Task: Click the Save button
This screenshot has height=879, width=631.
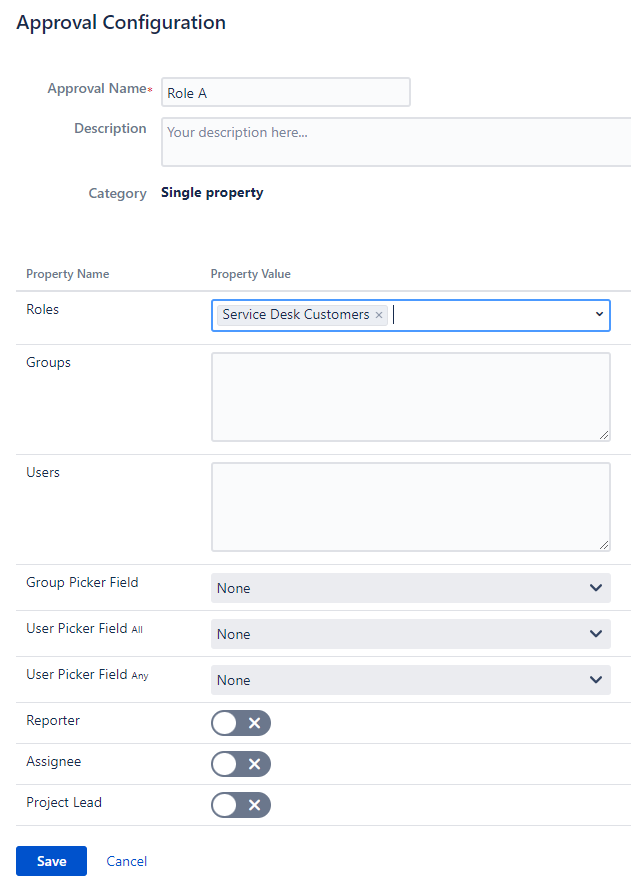Action: coord(51,861)
